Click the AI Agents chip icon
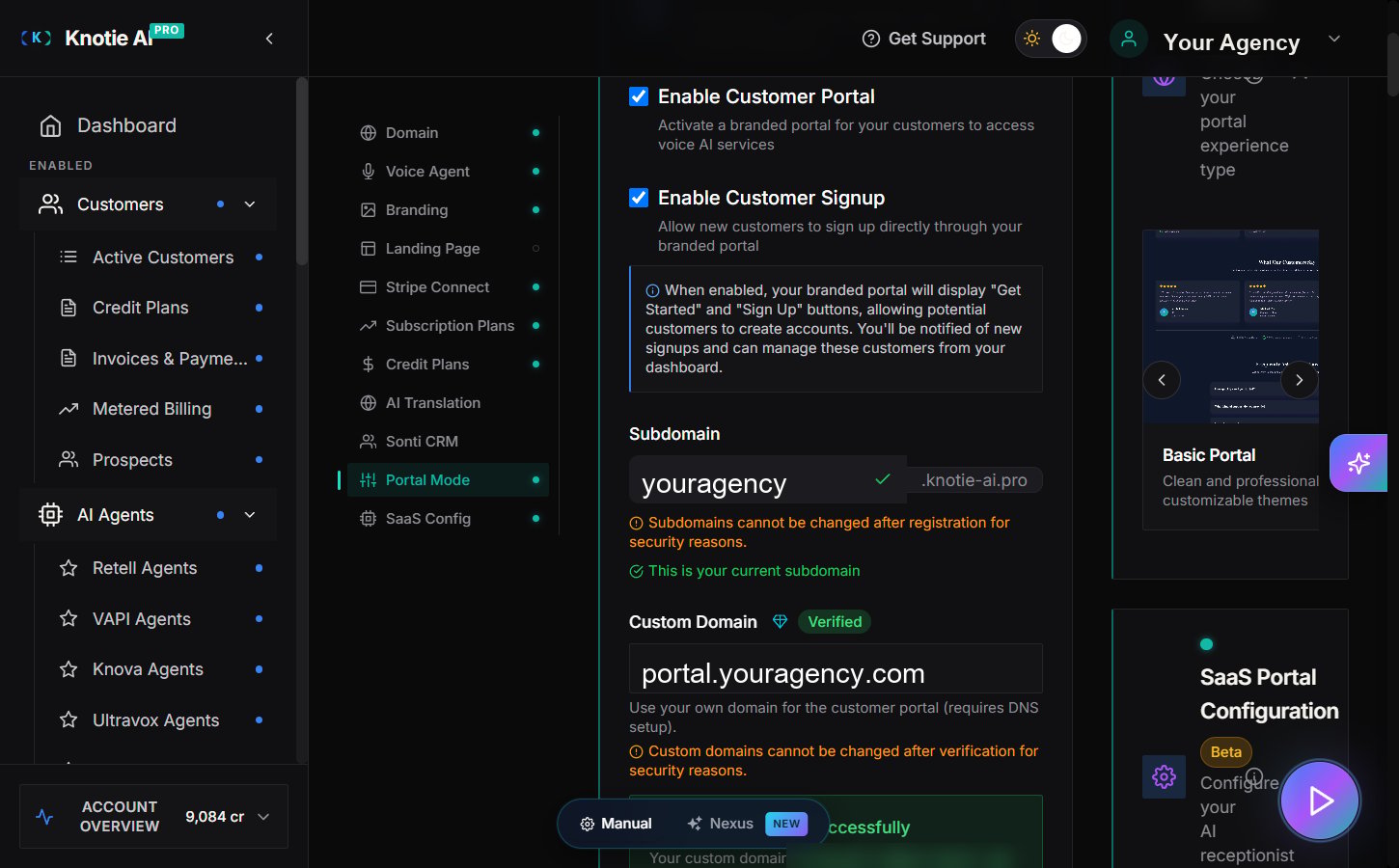This screenshot has height=868, width=1399. pos(50,515)
